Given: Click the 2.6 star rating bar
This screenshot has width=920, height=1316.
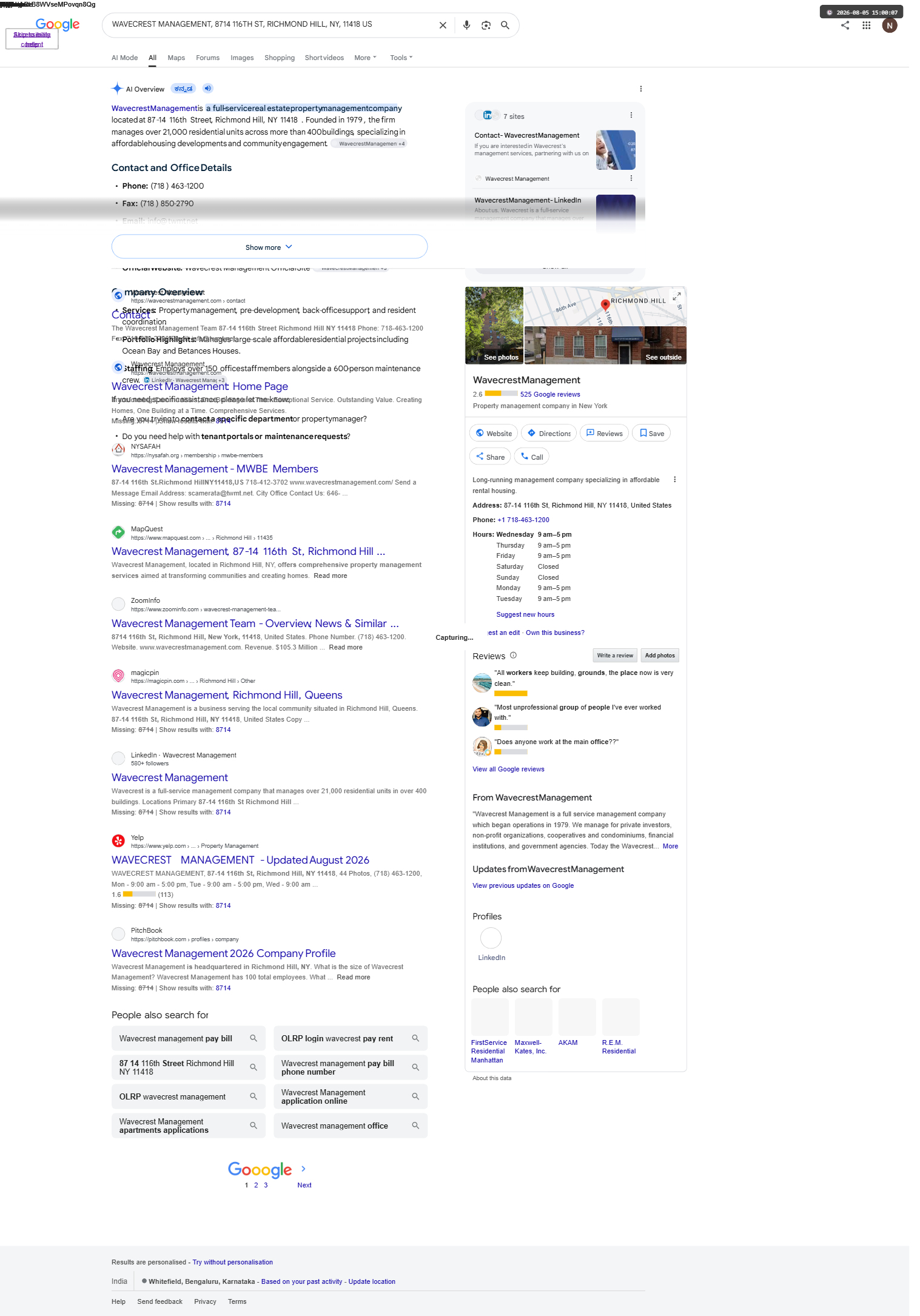Looking at the screenshot, I should point(501,394).
